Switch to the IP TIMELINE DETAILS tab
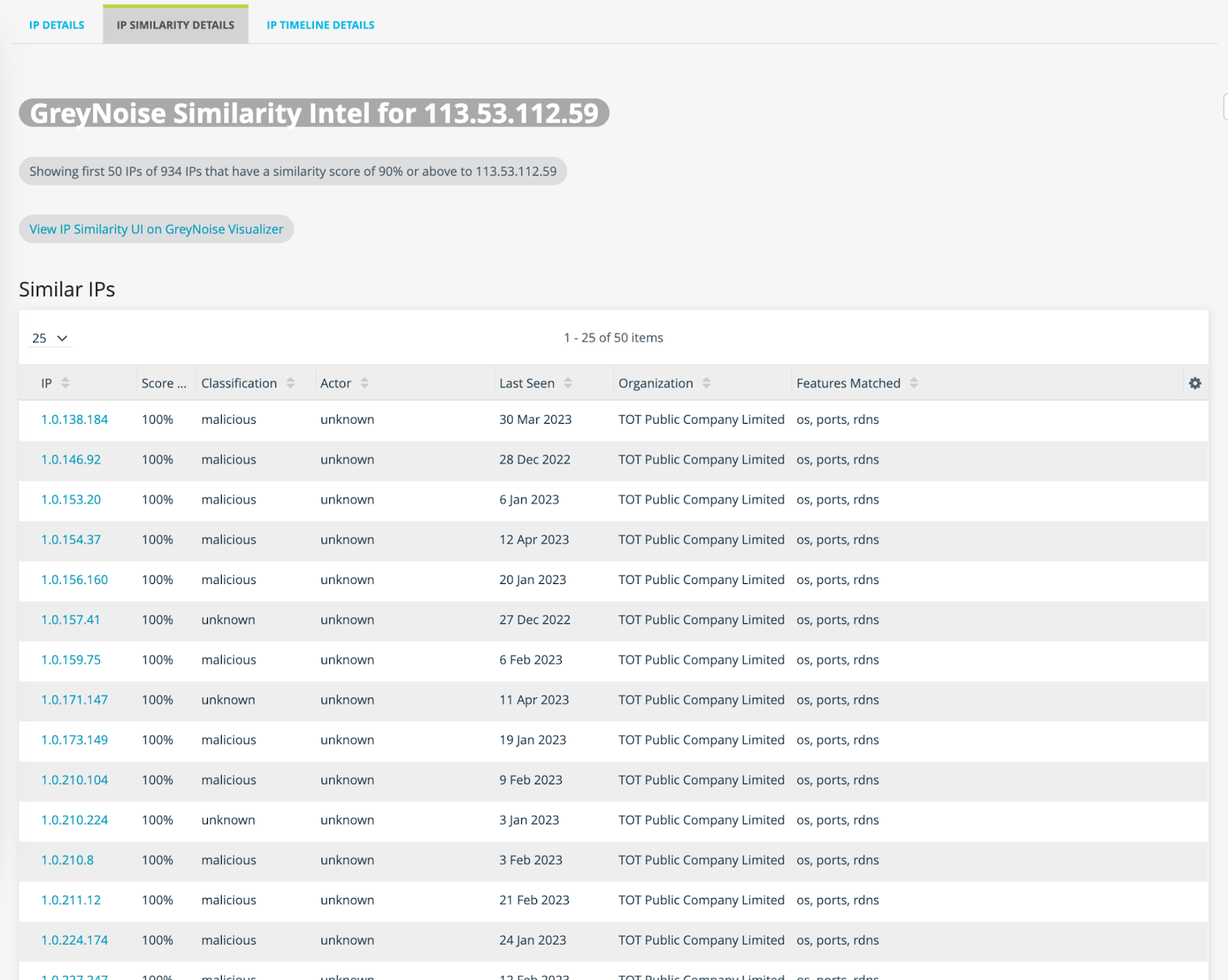This screenshot has width=1228, height=980. click(x=319, y=25)
